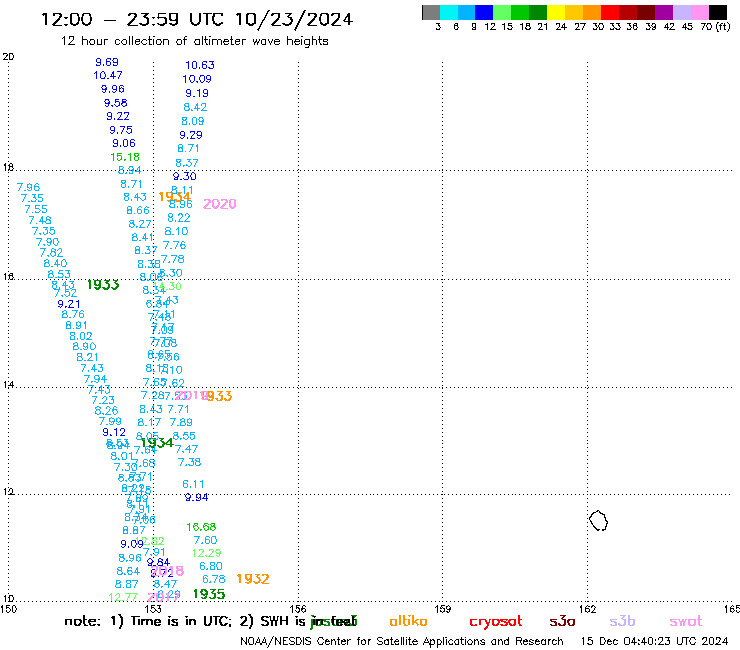Image resolution: width=740 pixels, height=650 pixels.
Task: Click the 's3a' satellite legend label
Action: coord(562,621)
